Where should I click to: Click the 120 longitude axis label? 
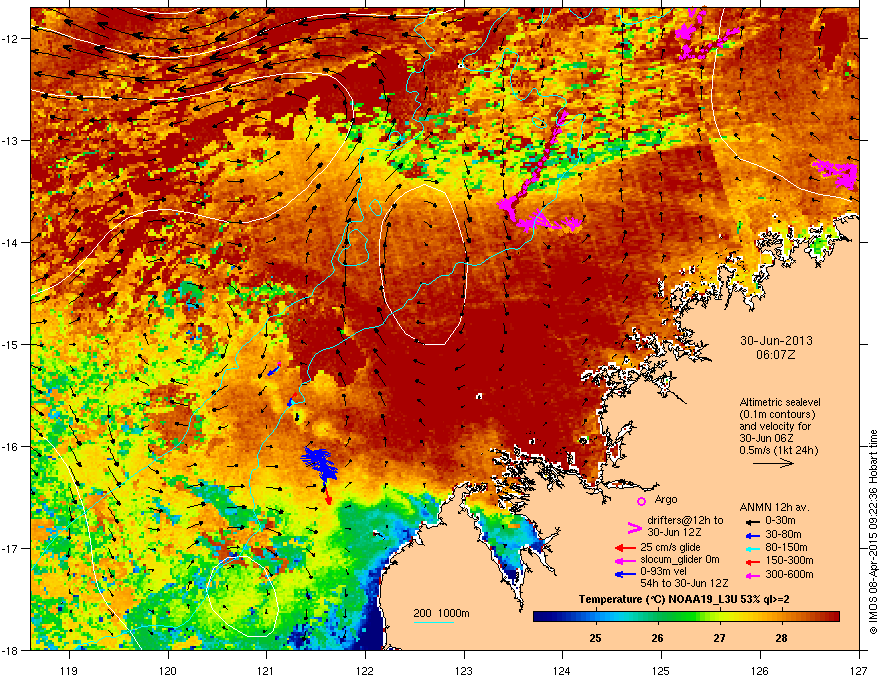click(x=168, y=670)
